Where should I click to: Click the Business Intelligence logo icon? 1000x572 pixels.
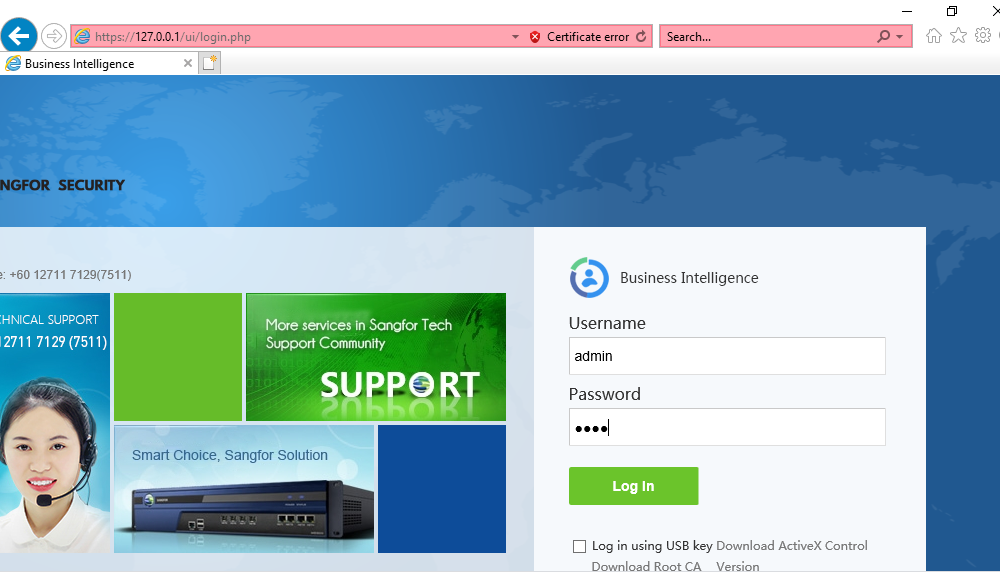(x=589, y=278)
